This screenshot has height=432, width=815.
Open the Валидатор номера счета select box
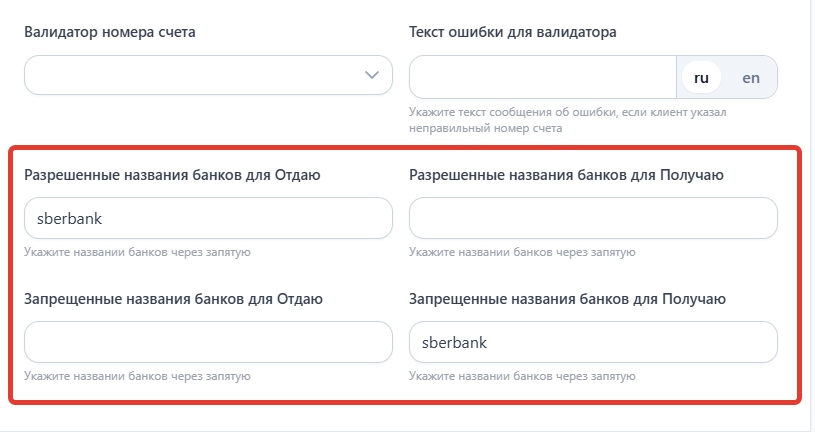tap(200, 75)
